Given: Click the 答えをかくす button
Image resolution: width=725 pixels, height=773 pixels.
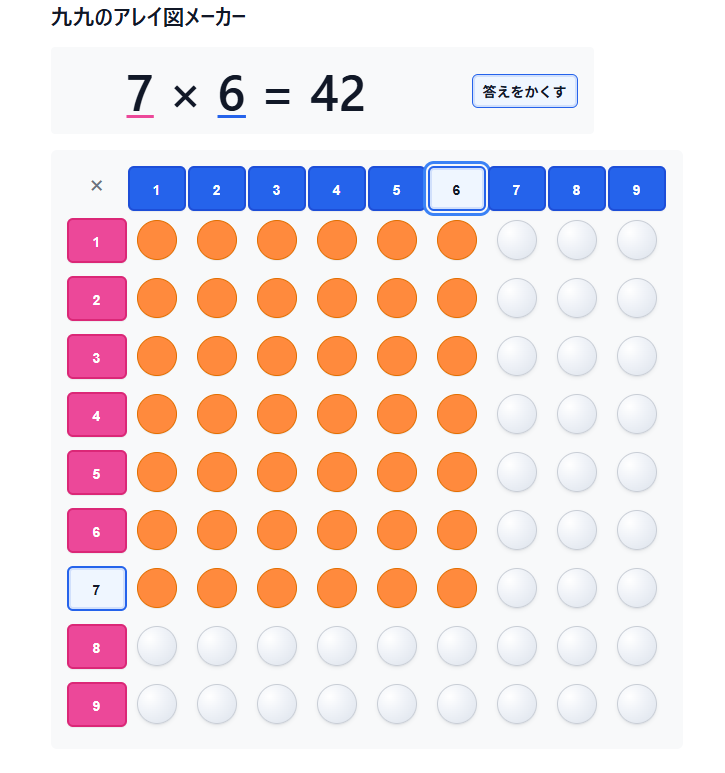Looking at the screenshot, I should tap(524, 91).
